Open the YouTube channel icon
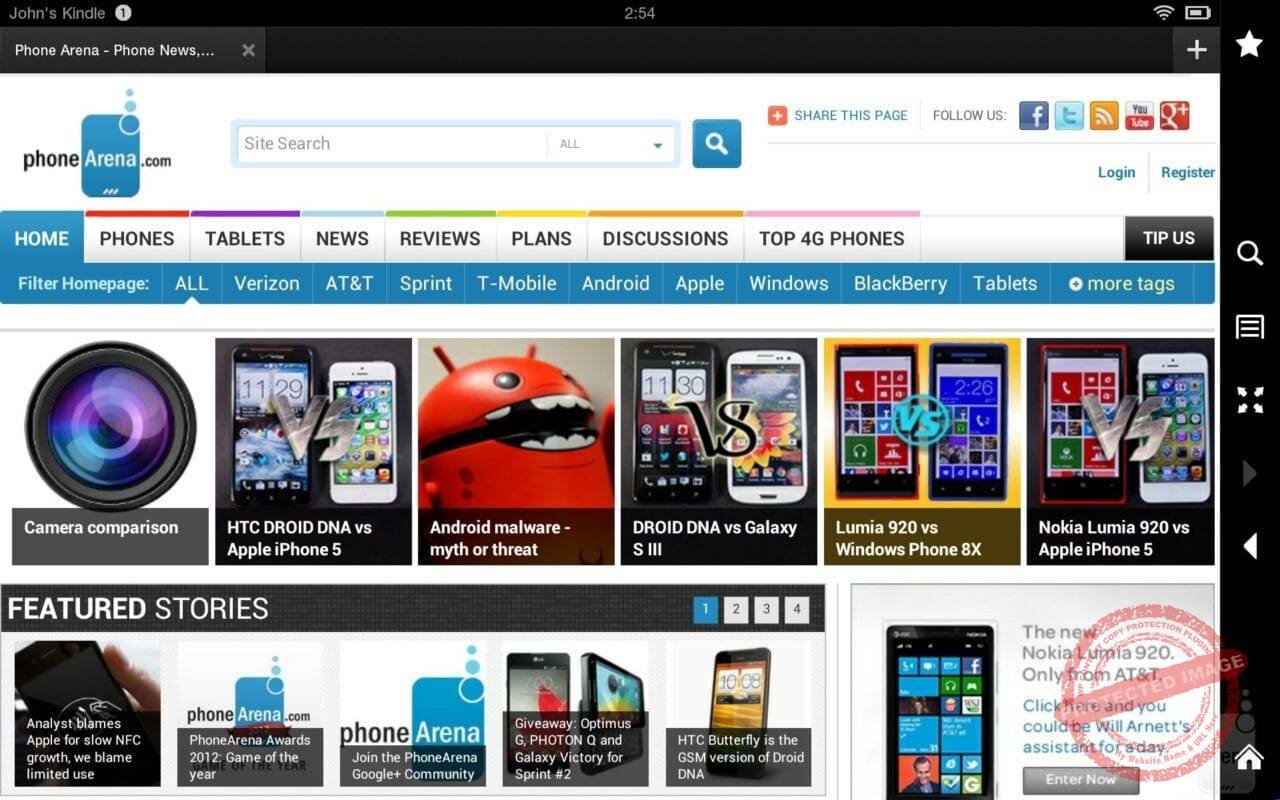The width and height of the screenshot is (1280, 800). coord(1139,115)
